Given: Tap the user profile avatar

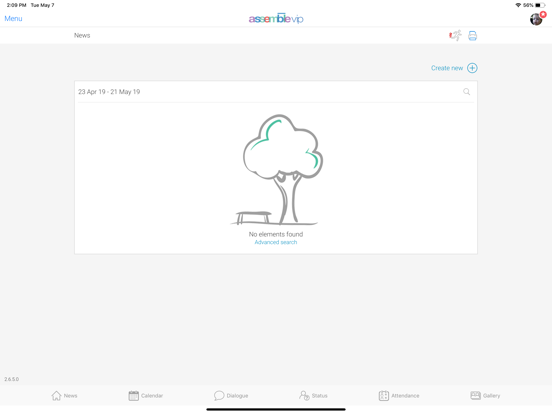Looking at the screenshot, I should coord(536,19).
